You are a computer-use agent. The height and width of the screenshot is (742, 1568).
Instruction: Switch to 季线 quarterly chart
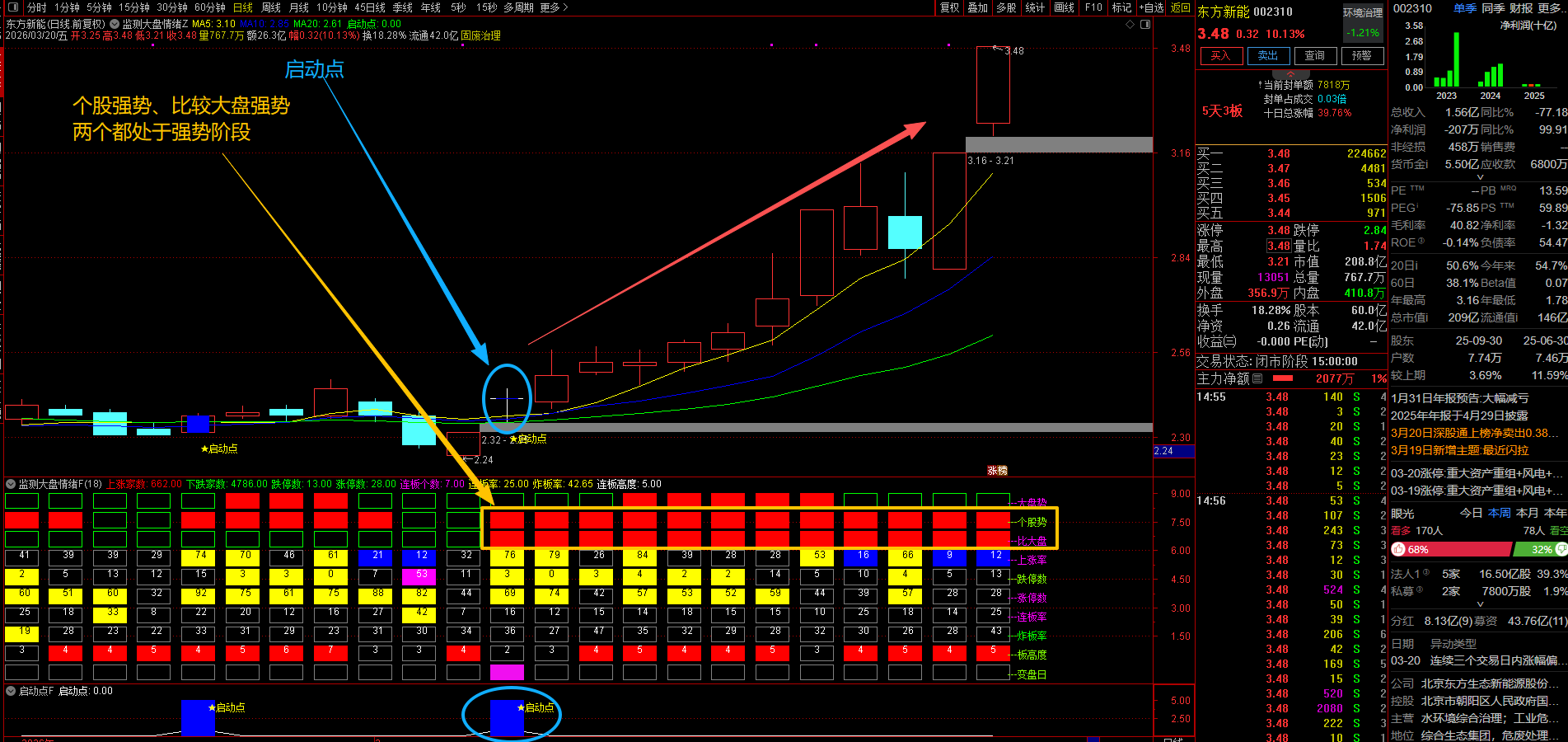tap(403, 7)
